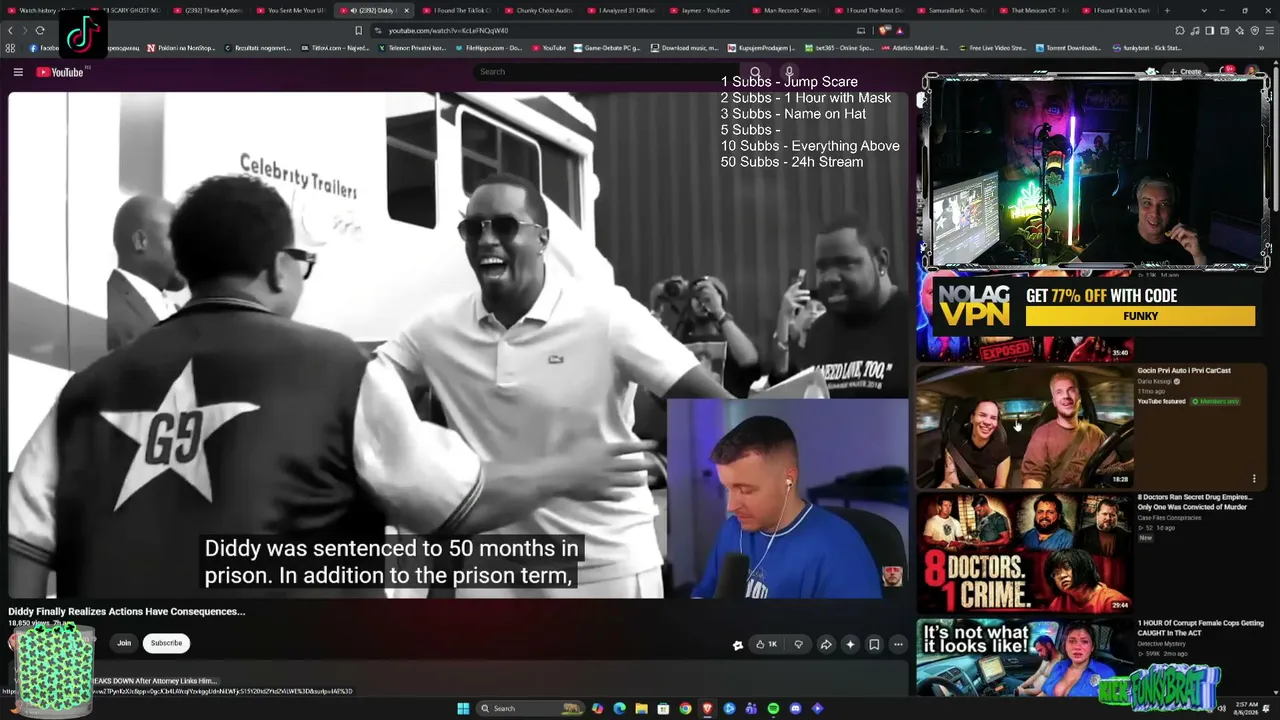Screen dimensions: 1280x720
Task: Switch to the 'You Sent Me Your UI' tab
Action: tap(292, 10)
